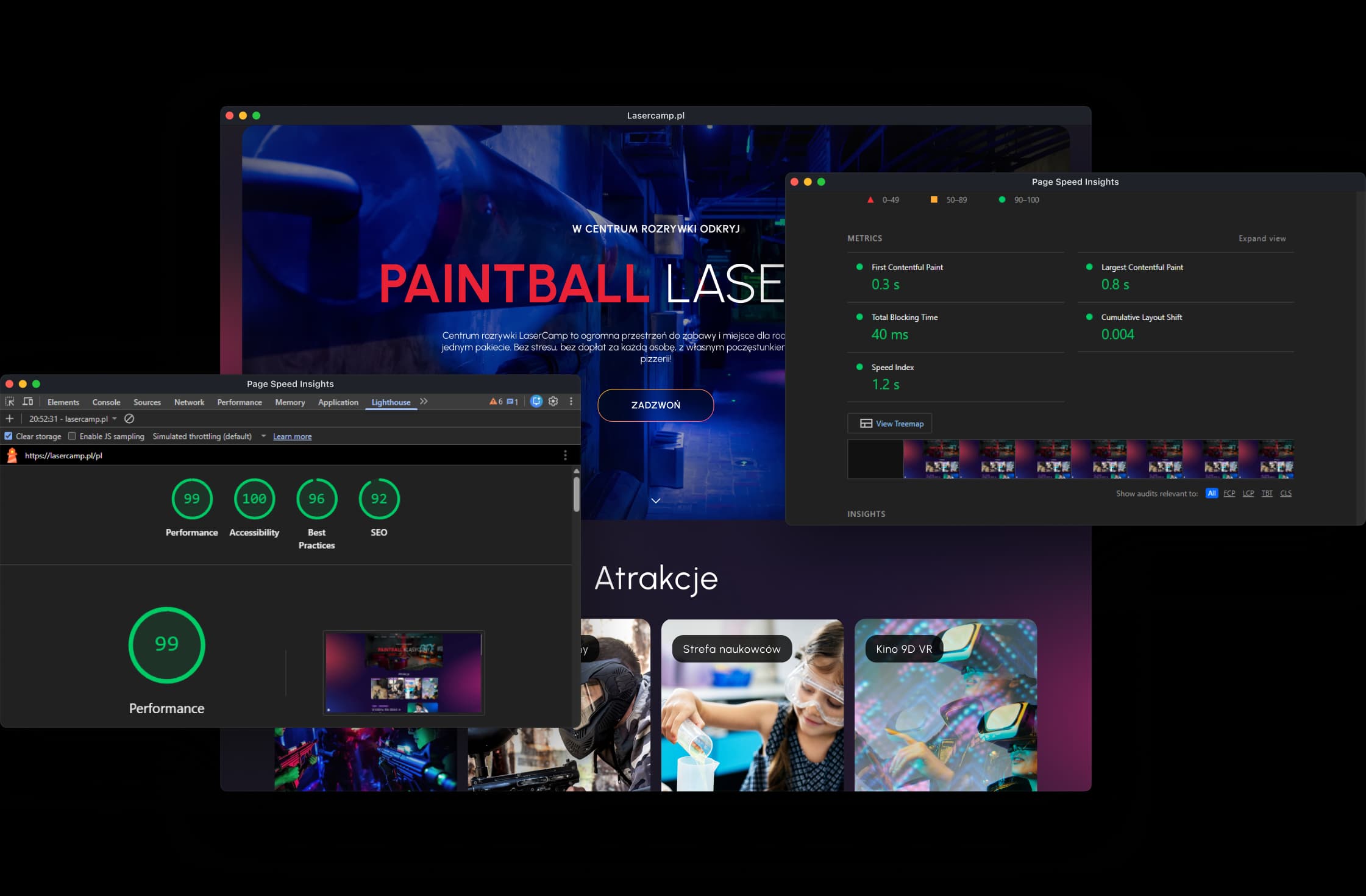The width and height of the screenshot is (1366, 896).
Task: Switch to the Network tab
Action: click(x=189, y=402)
